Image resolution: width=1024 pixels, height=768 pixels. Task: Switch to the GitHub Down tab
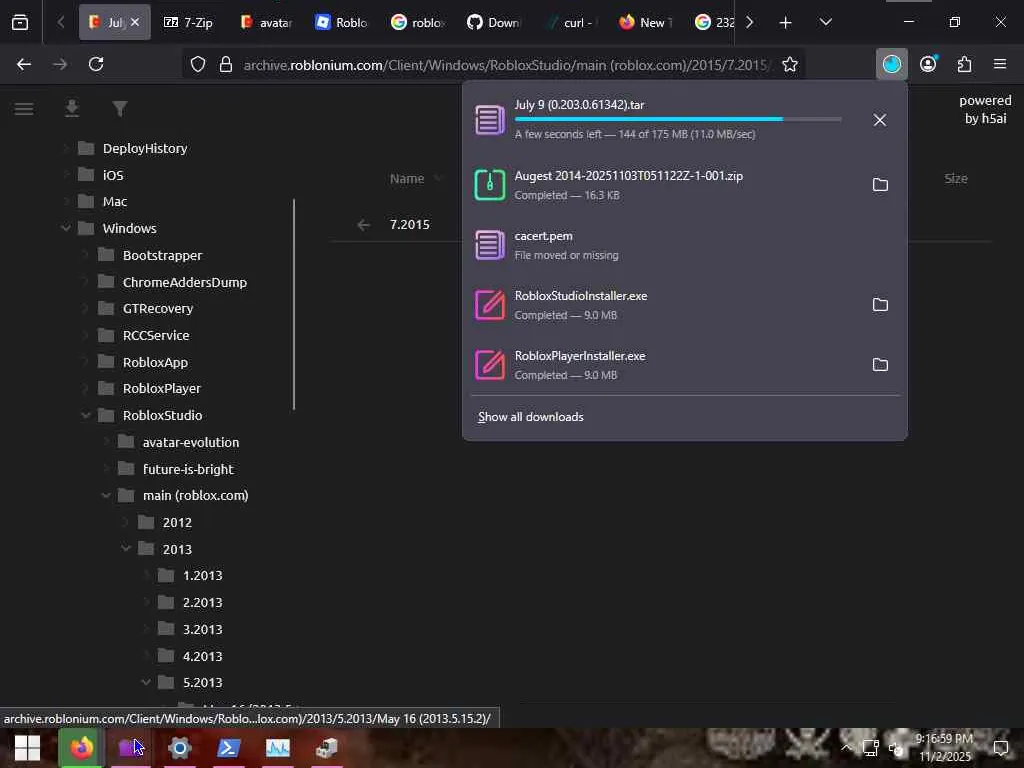[x=494, y=22]
